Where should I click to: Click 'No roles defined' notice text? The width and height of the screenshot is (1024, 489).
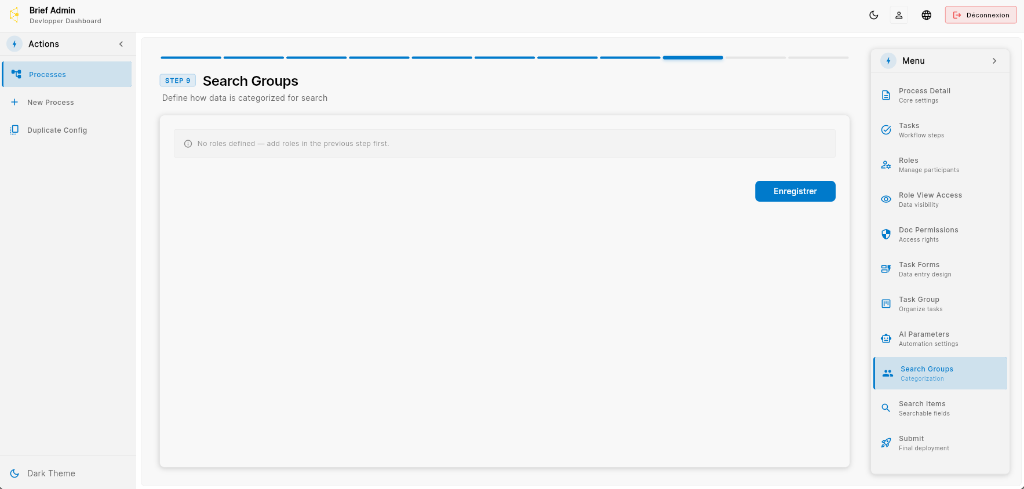pyautogui.click(x=293, y=144)
